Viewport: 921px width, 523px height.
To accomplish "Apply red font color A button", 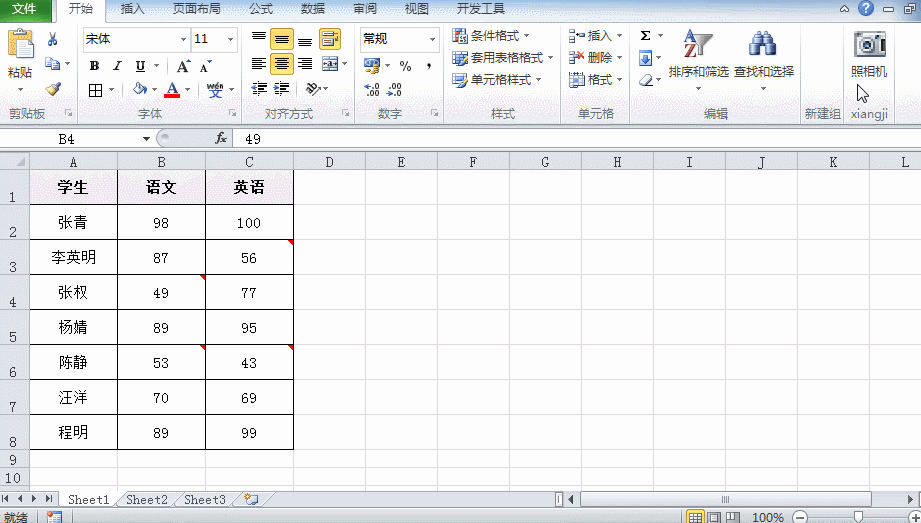I will (172, 89).
